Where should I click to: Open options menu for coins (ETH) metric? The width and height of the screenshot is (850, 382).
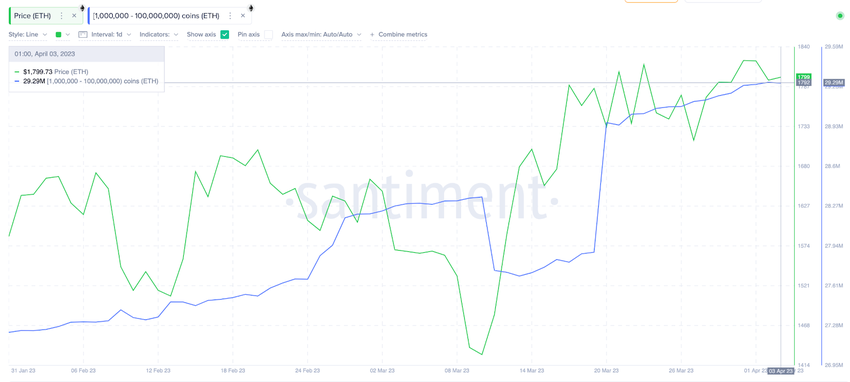(230, 16)
